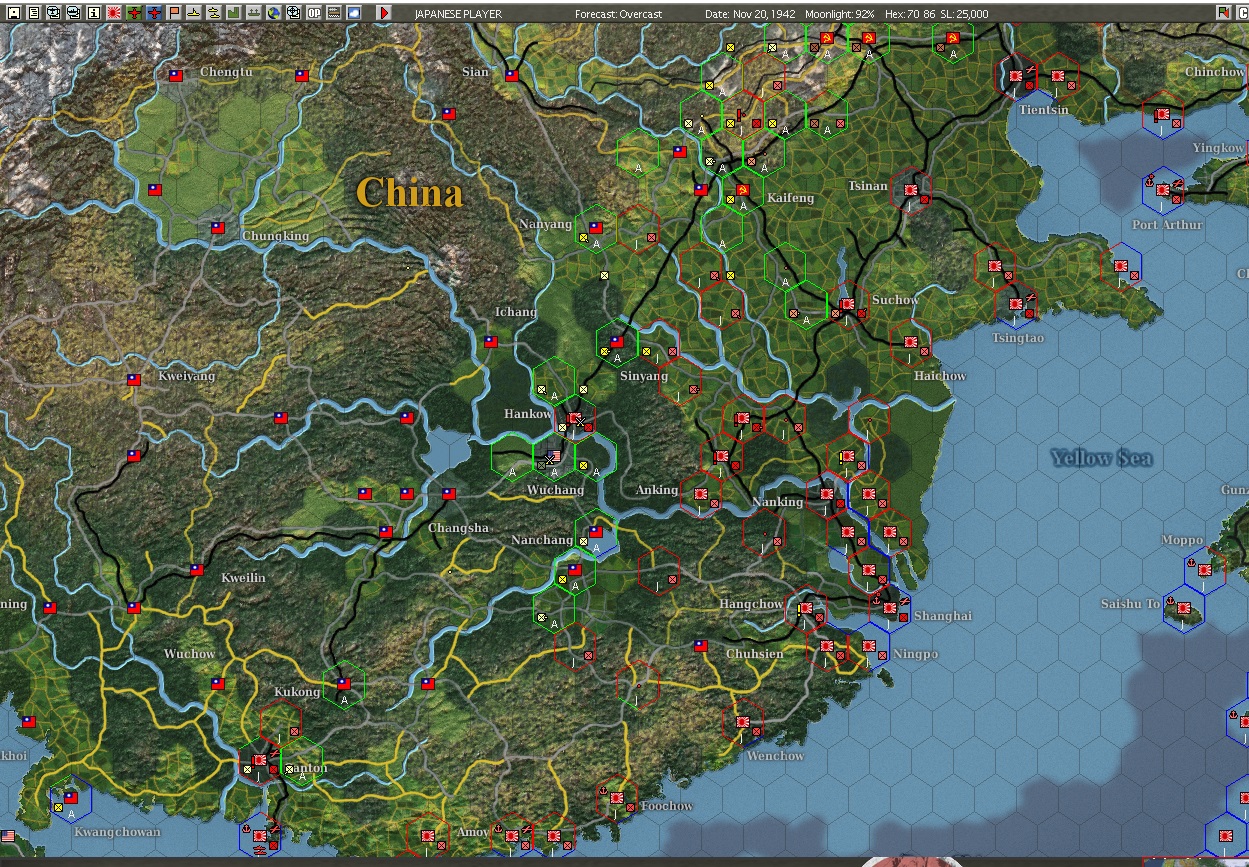Click the save game disk icon
1249x867 pixels.
tap(14, 13)
